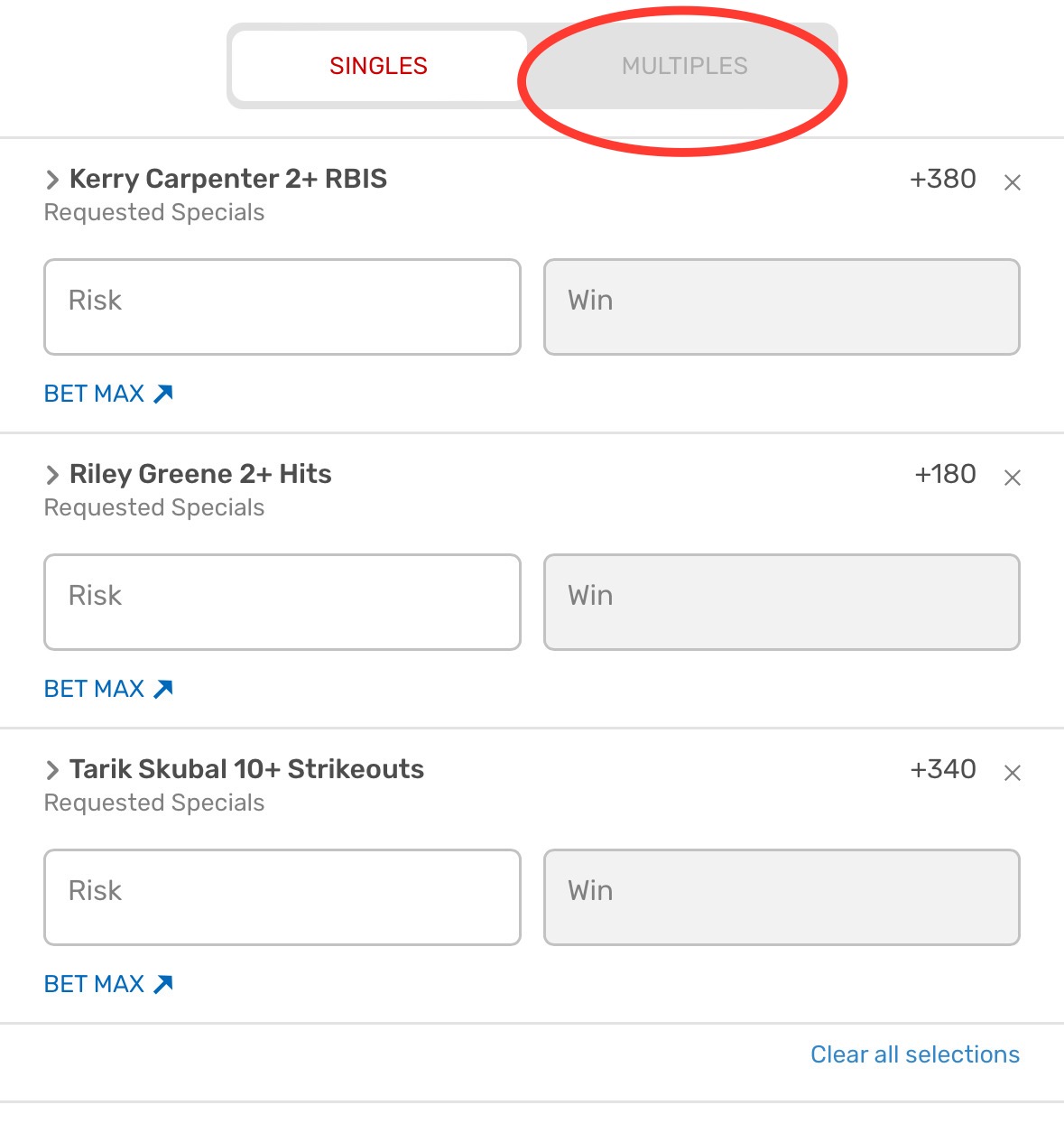The width and height of the screenshot is (1064, 1142).
Task: Click the arrow icon beside Riley Greene's Bet Max
Action: 163,689
